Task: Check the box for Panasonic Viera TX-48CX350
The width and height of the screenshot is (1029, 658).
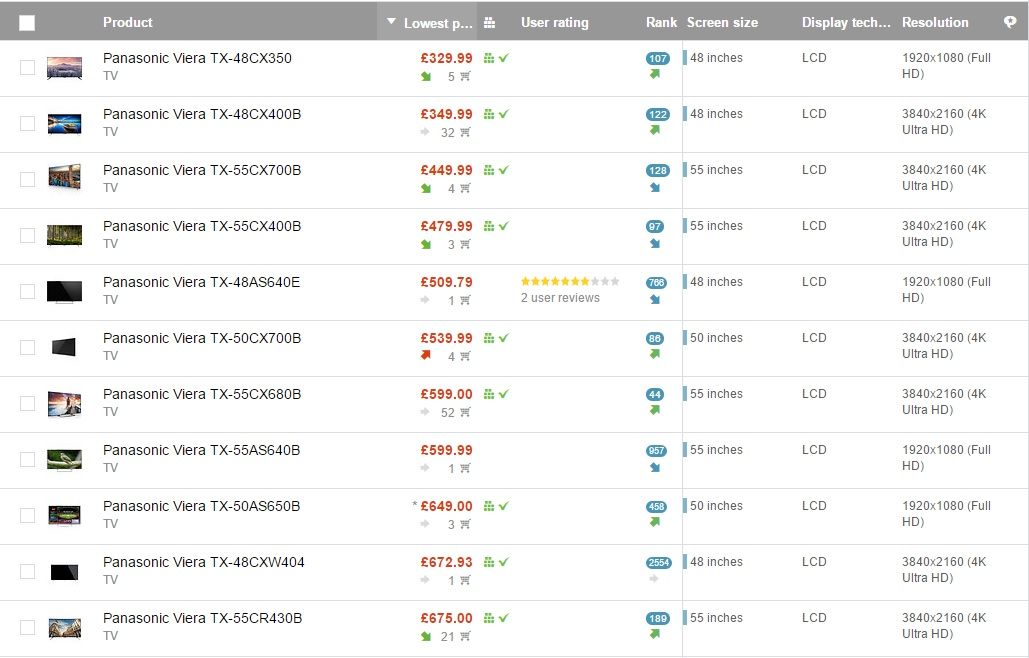Action: click(x=27, y=67)
